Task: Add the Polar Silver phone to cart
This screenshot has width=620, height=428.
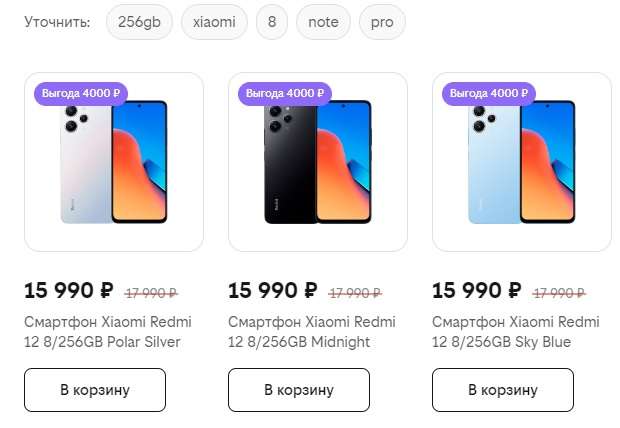Action: click(x=95, y=390)
